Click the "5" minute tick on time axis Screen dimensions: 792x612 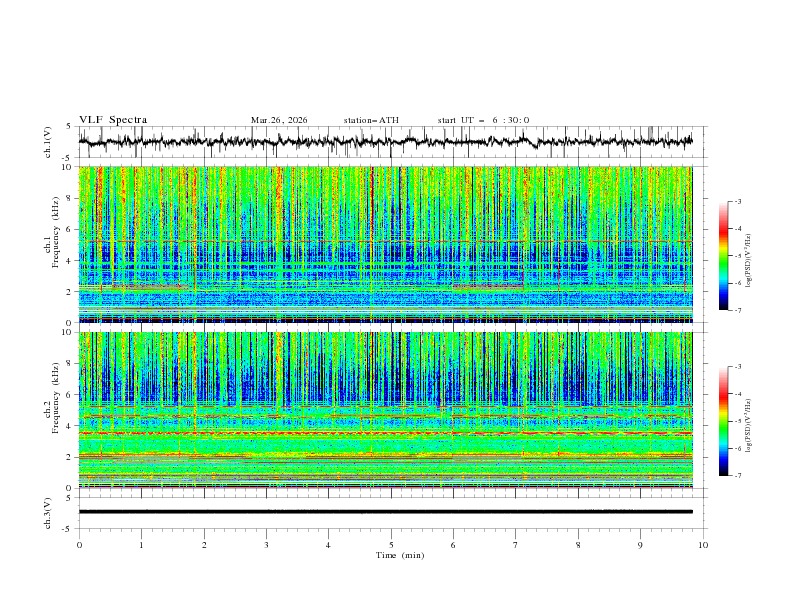click(x=391, y=545)
